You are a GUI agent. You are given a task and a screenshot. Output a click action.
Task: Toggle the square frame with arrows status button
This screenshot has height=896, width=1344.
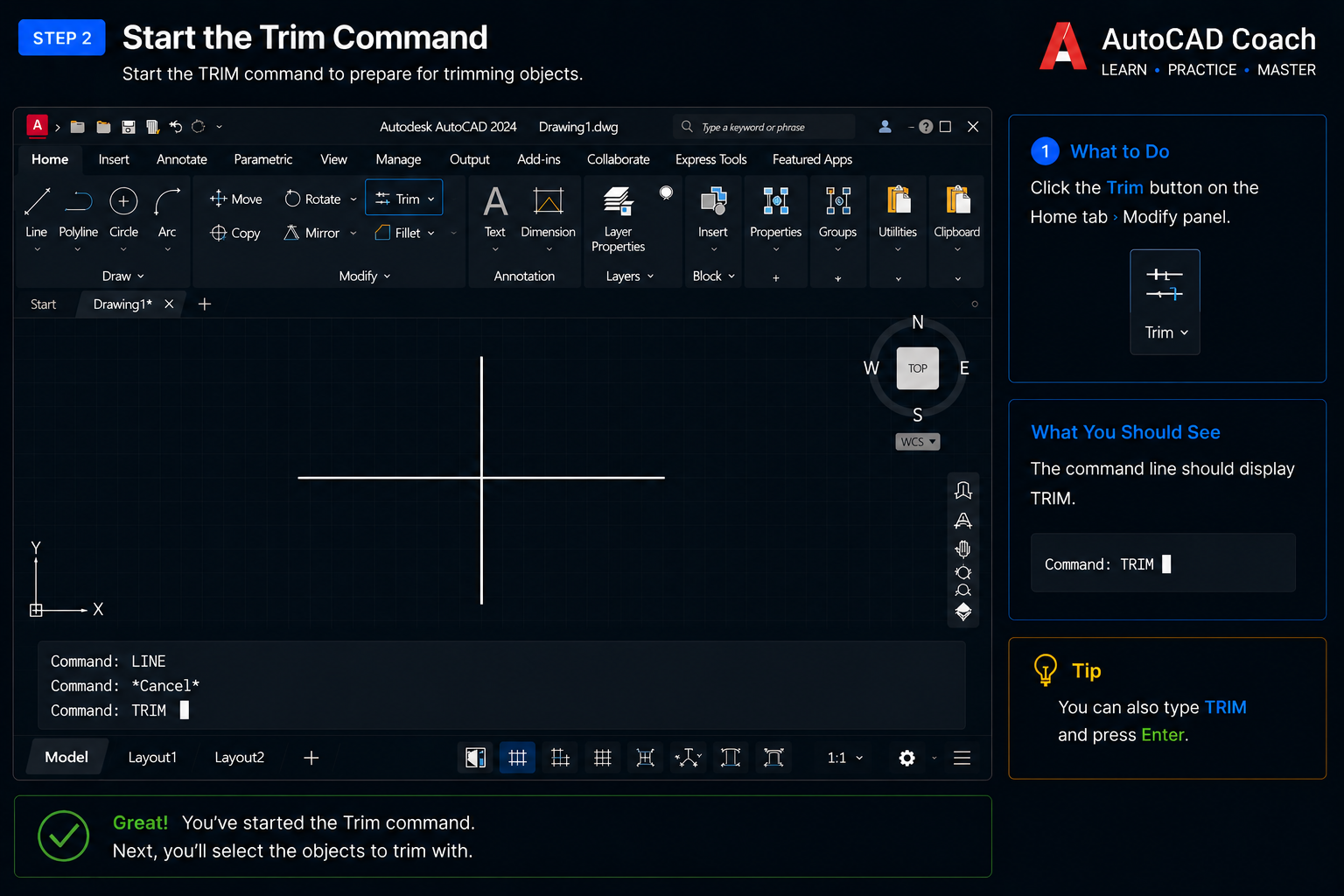coord(646,758)
